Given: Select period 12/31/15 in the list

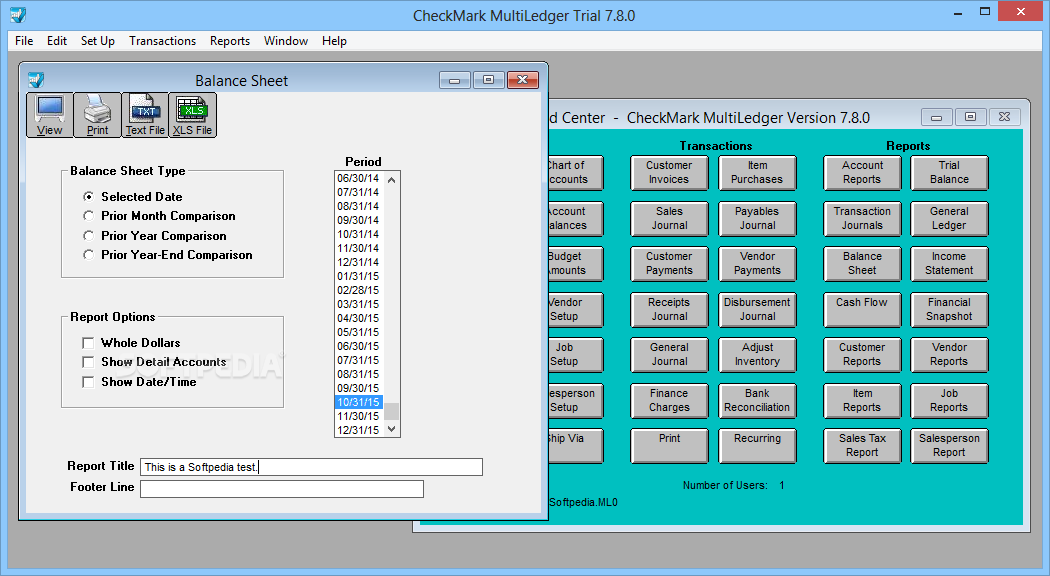Looking at the screenshot, I should pyautogui.click(x=358, y=430).
